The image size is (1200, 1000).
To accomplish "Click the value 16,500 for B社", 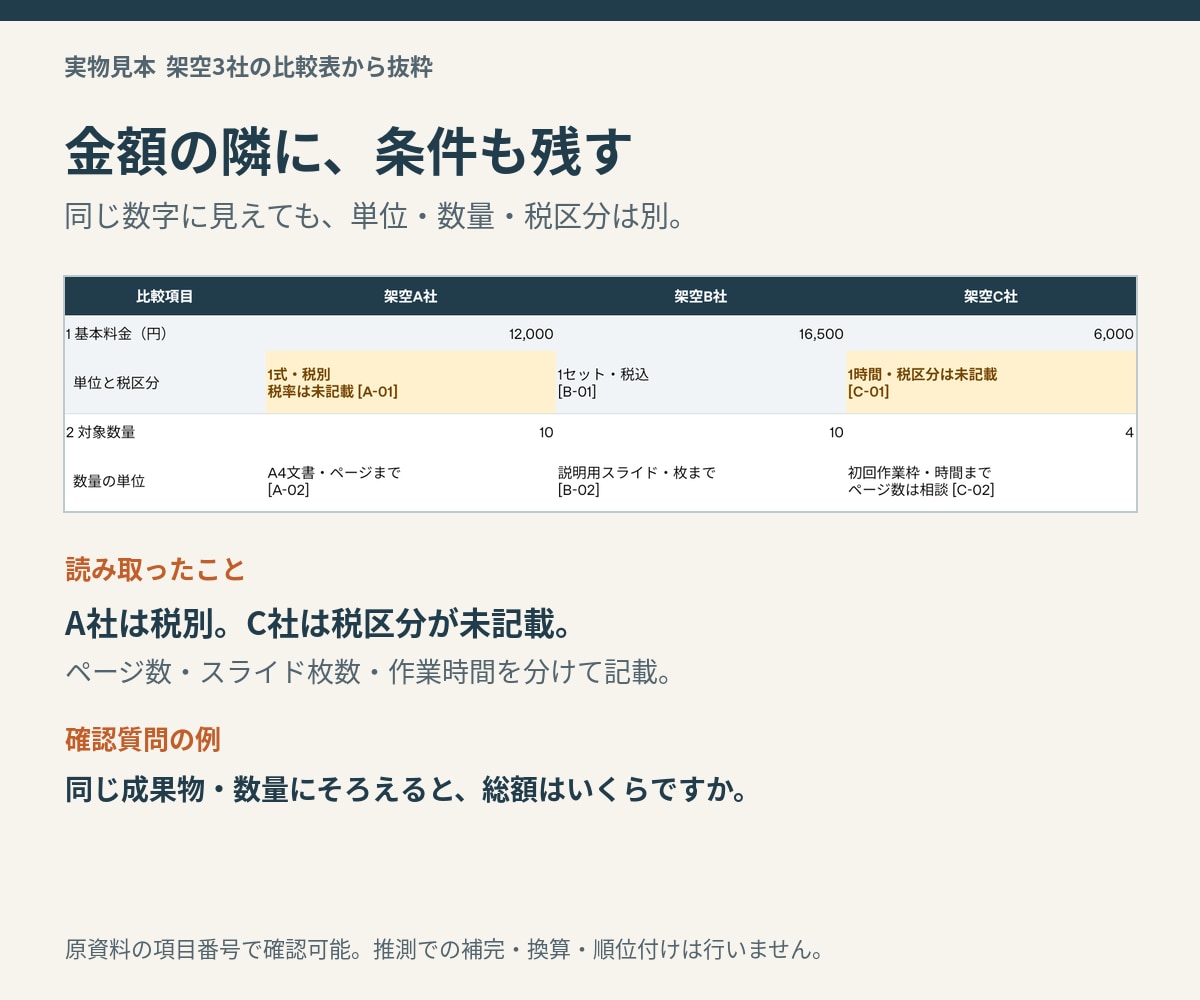I will coord(821,334).
